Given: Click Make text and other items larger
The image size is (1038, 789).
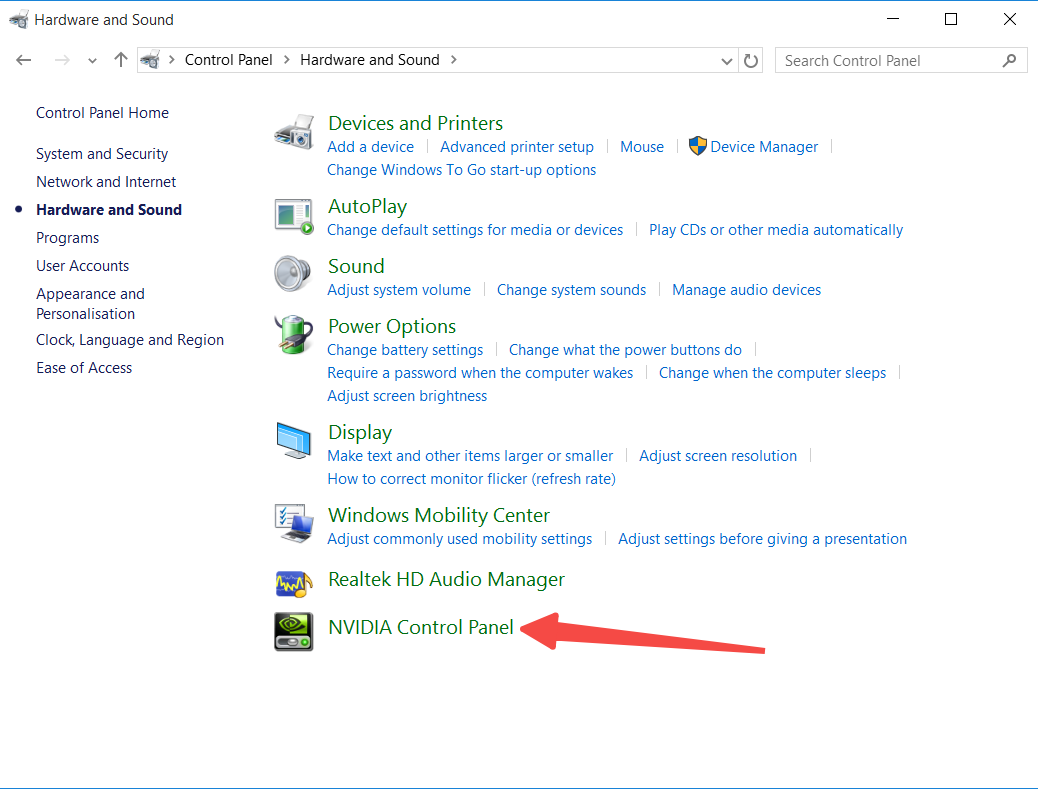Looking at the screenshot, I should tap(470, 455).
